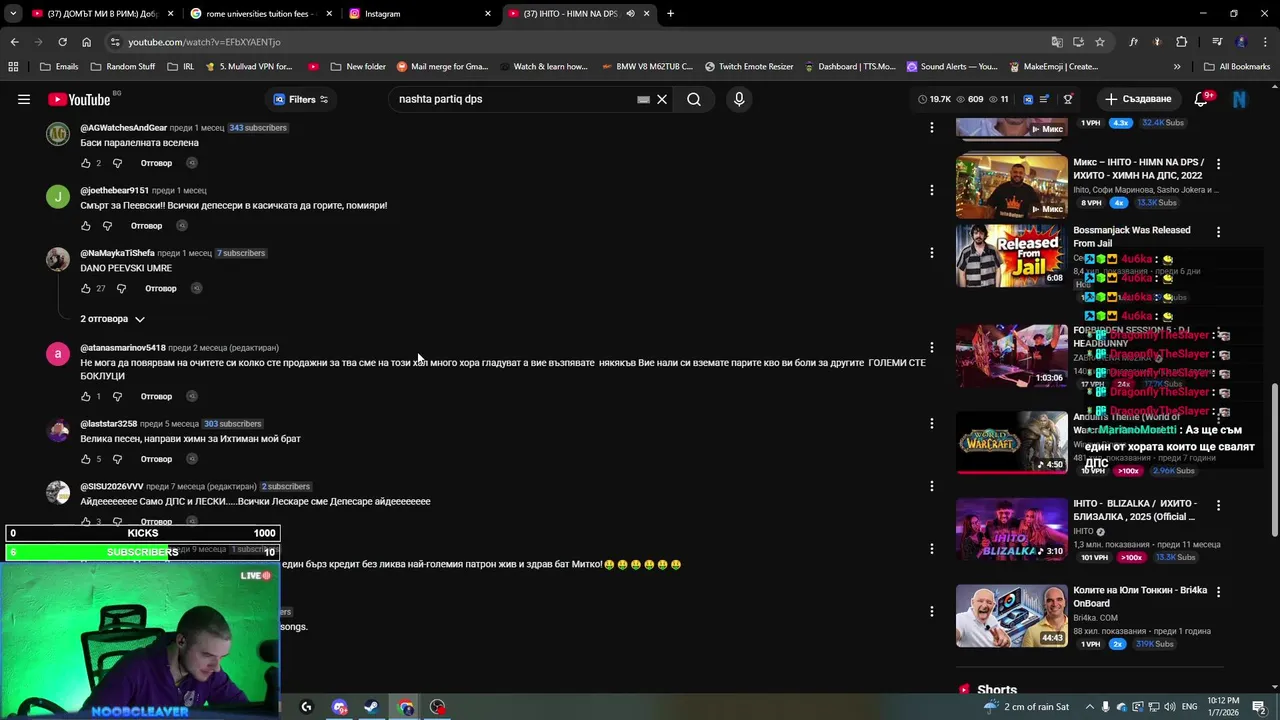Open menu for Bossmanjack Was Released video

tap(1217, 232)
